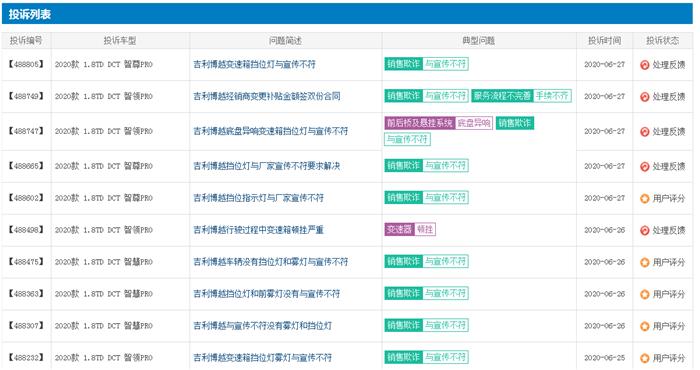
Task: Select complaint number 【488232】
Action: pos(26,358)
